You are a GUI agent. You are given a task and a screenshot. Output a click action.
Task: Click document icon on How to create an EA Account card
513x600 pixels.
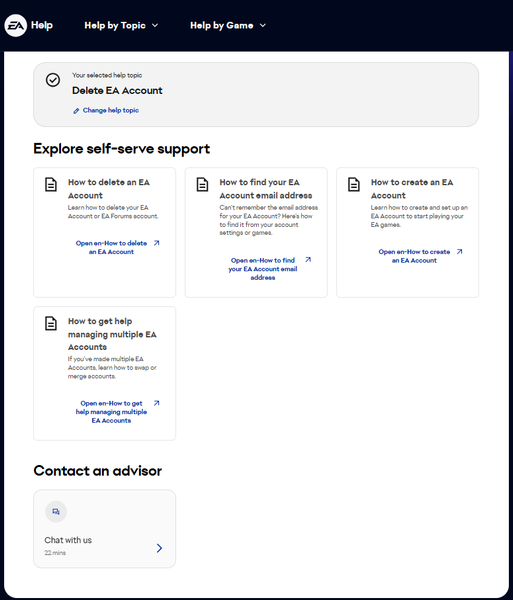354,184
